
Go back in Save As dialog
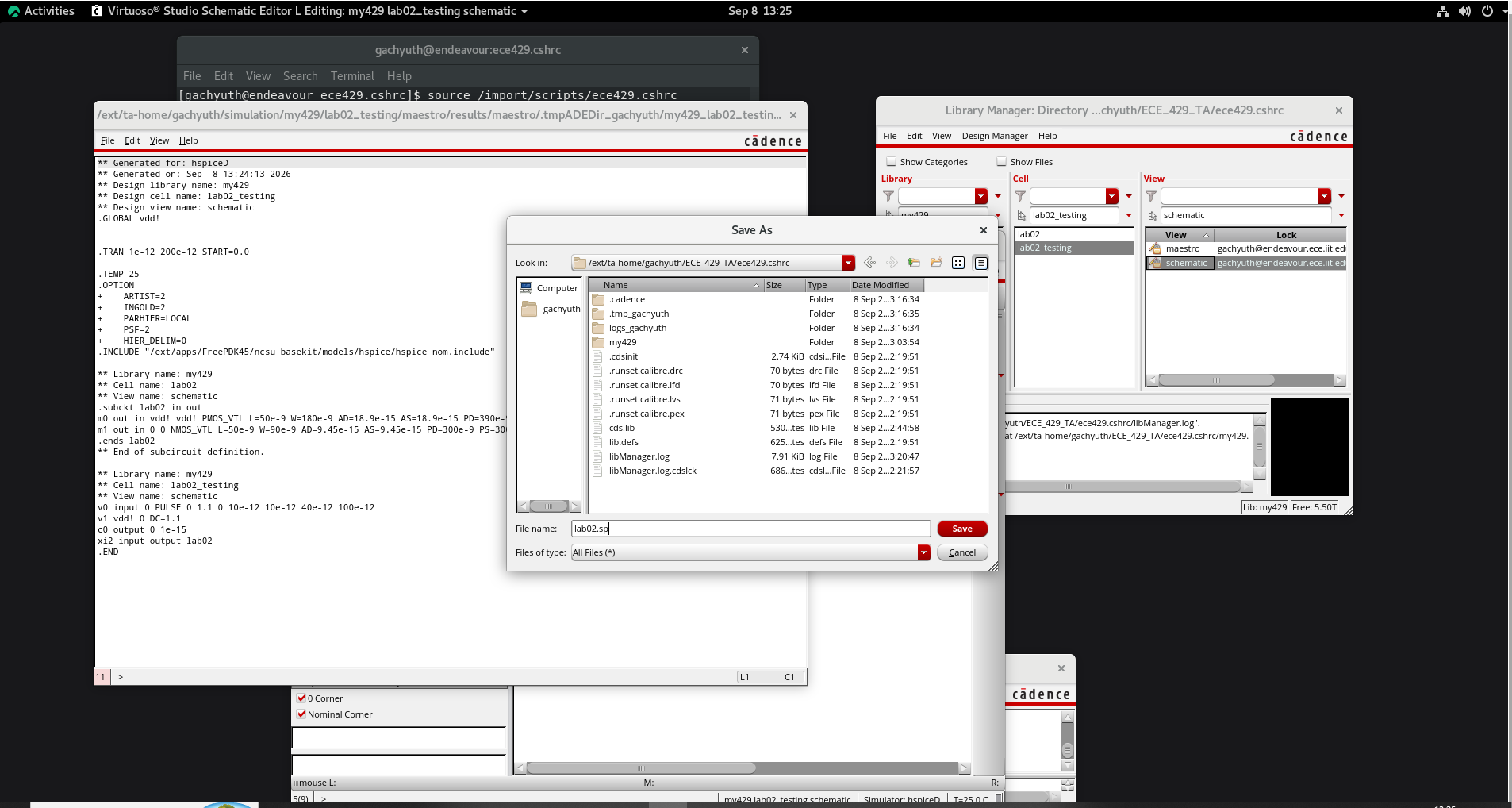[x=869, y=263]
